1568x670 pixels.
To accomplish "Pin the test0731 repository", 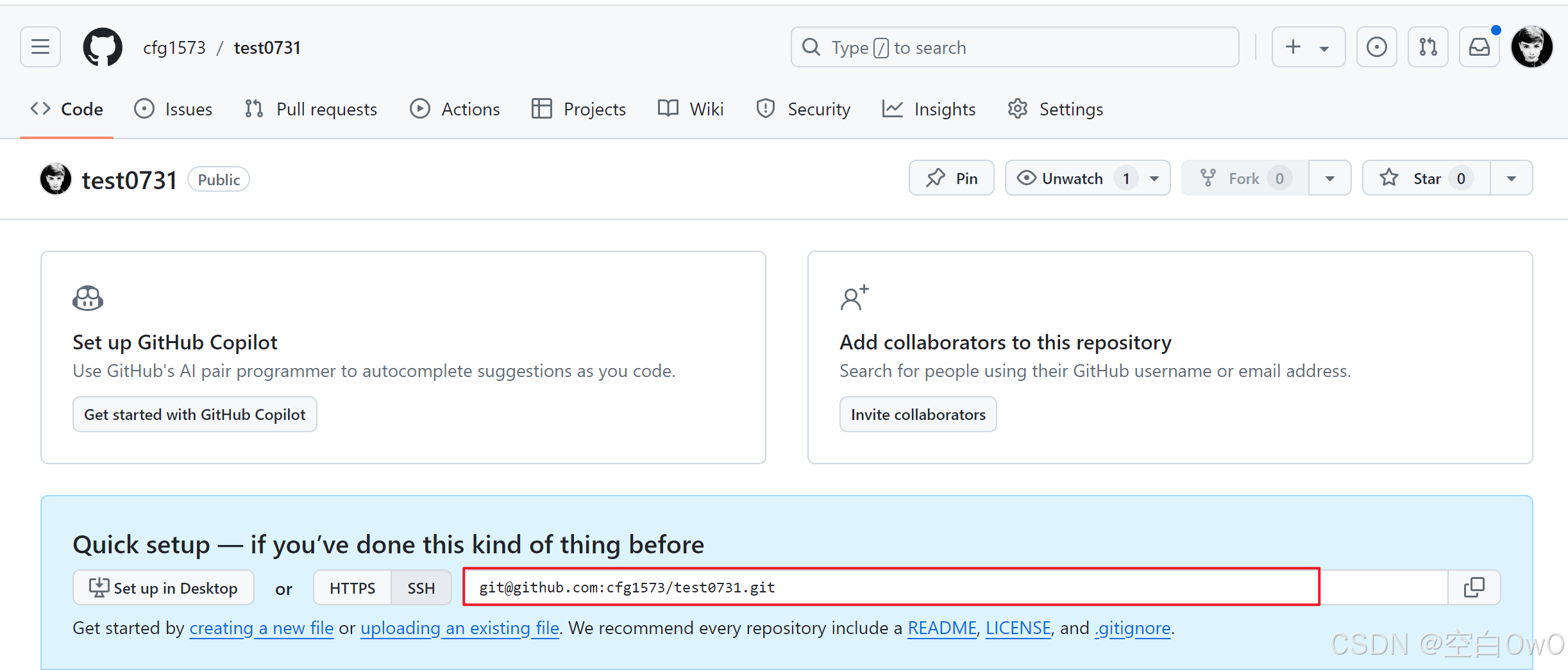I will tap(951, 178).
